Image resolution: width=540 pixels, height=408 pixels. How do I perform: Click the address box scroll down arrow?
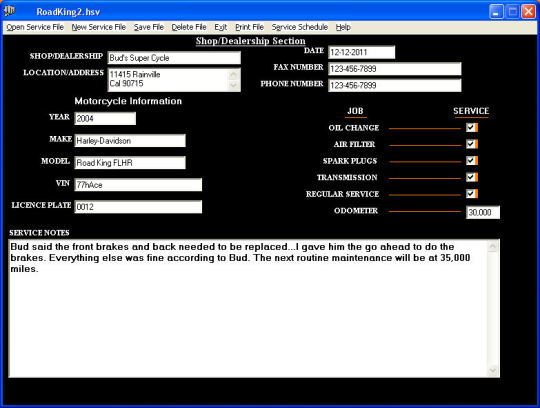click(x=233, y=85)
